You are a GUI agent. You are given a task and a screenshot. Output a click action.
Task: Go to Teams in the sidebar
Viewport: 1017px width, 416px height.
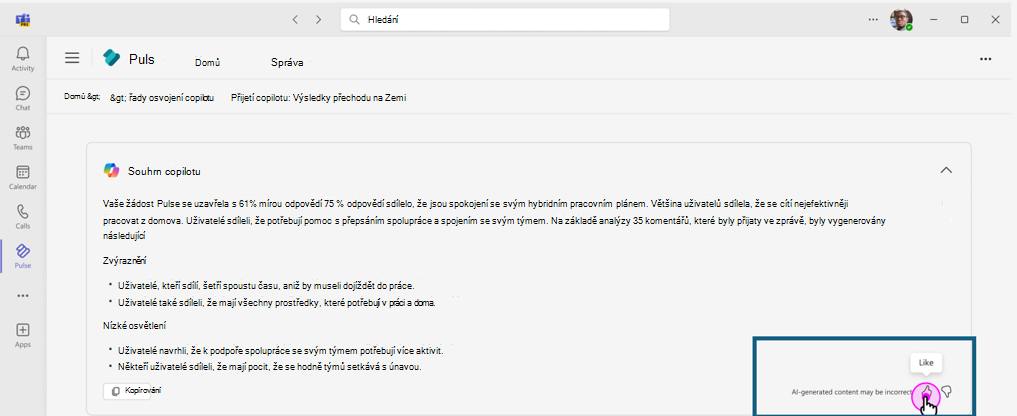(x=22, y=138)
